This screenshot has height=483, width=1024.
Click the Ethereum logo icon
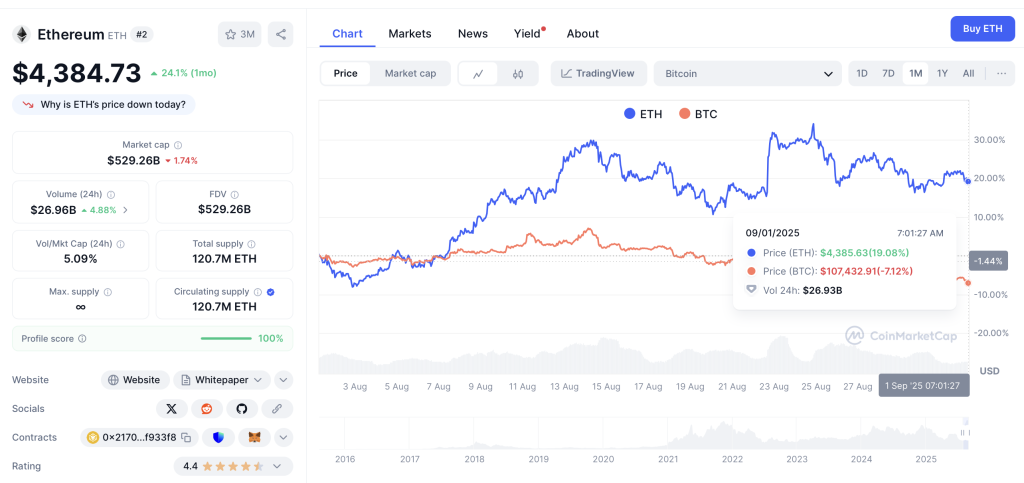pos(22,35)
